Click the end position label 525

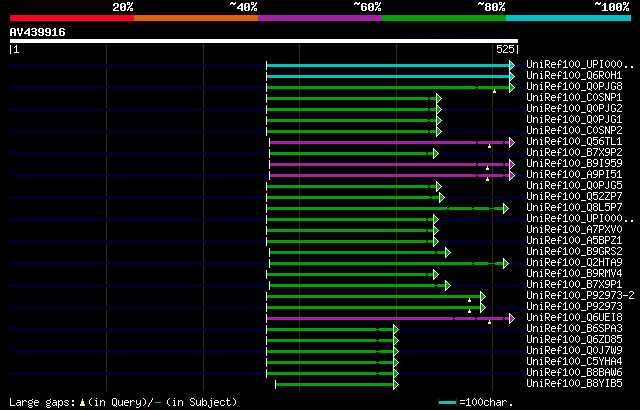[505, 49]
